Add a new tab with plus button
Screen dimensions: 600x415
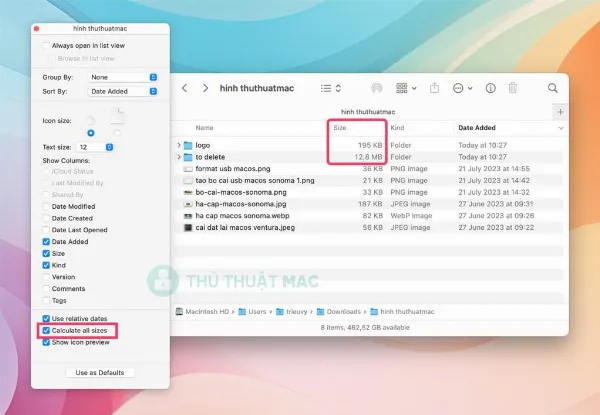[561, 112]
